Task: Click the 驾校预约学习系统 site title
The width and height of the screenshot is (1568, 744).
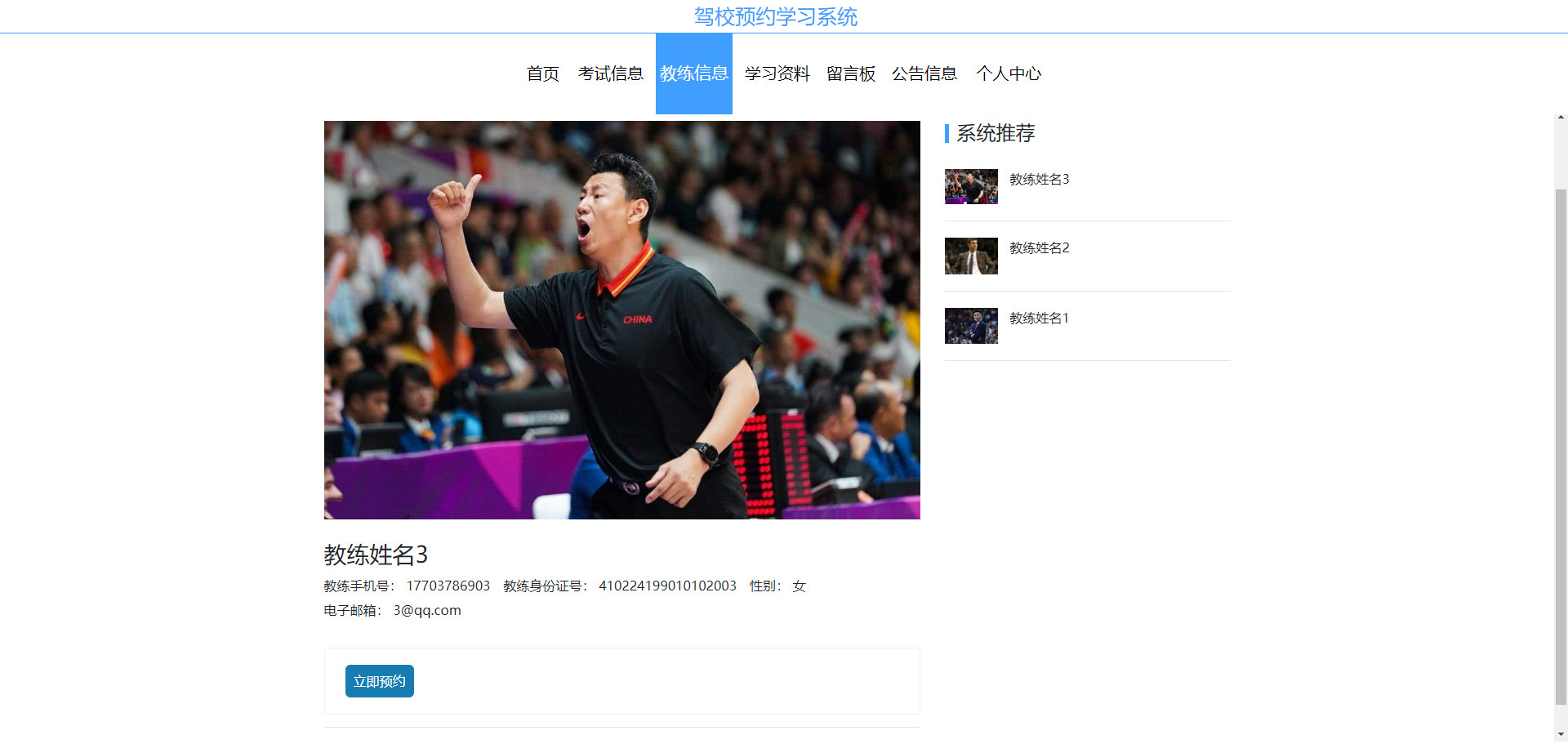Action: click(x=776, y=16)
